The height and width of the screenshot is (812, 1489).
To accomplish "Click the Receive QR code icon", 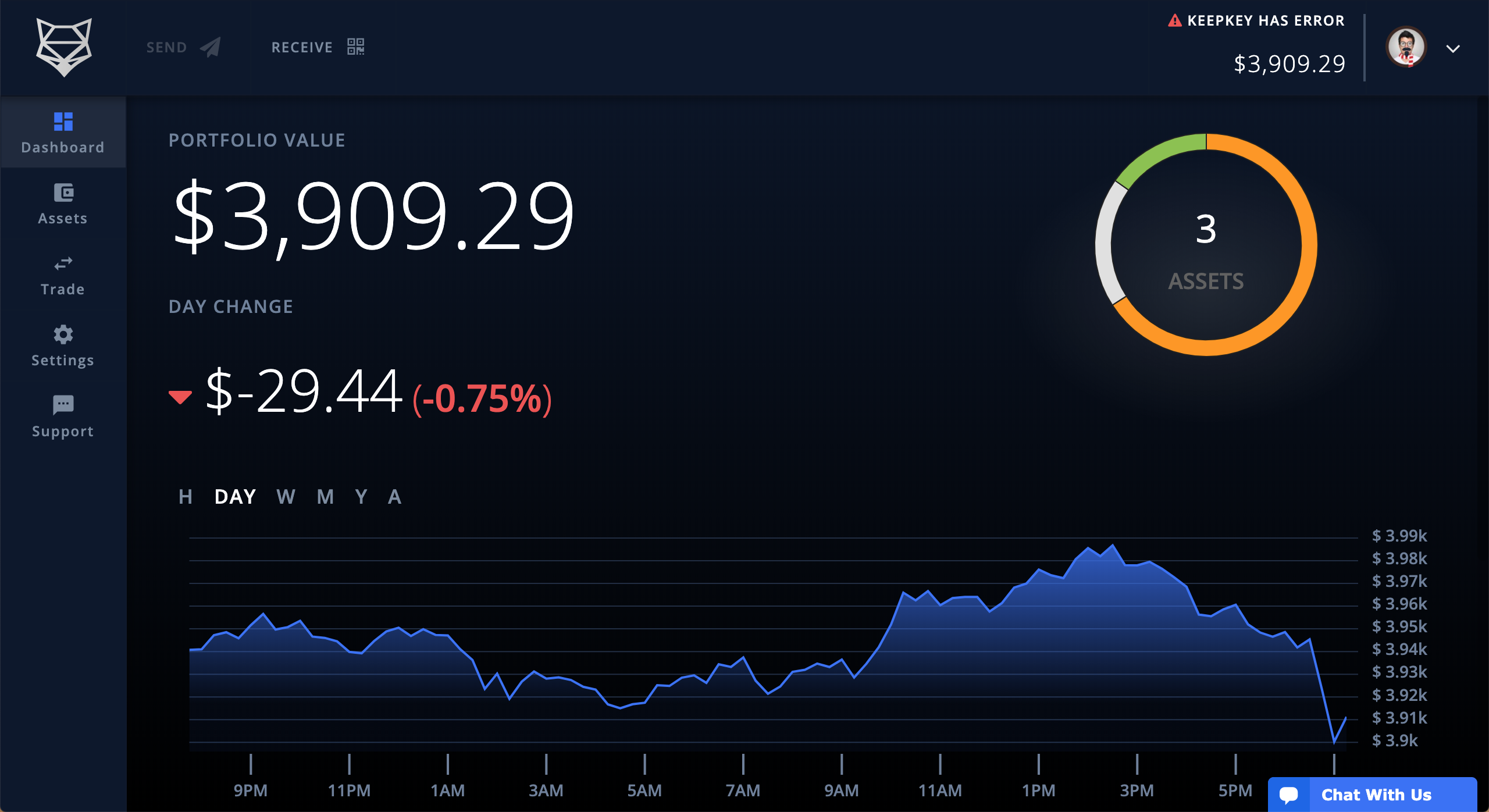I will [355, 47].
